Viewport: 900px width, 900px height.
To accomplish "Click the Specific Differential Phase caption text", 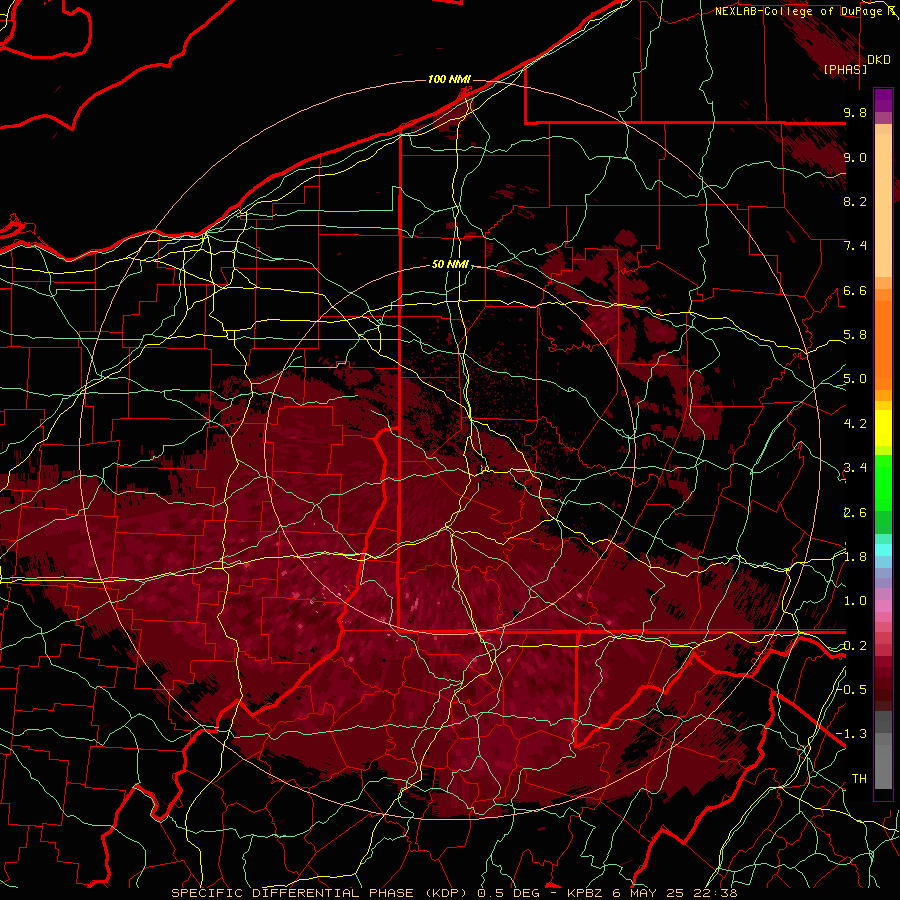I will (x=454, y=893).
